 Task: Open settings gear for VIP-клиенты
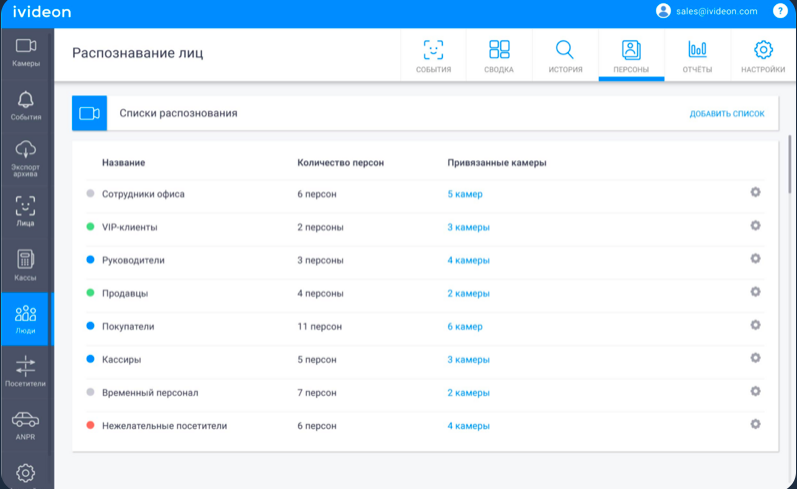coord(755,225)
